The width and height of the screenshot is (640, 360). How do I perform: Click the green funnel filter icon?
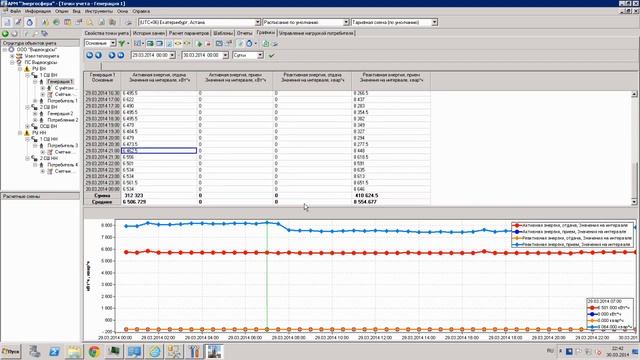(x=122, y=43)
